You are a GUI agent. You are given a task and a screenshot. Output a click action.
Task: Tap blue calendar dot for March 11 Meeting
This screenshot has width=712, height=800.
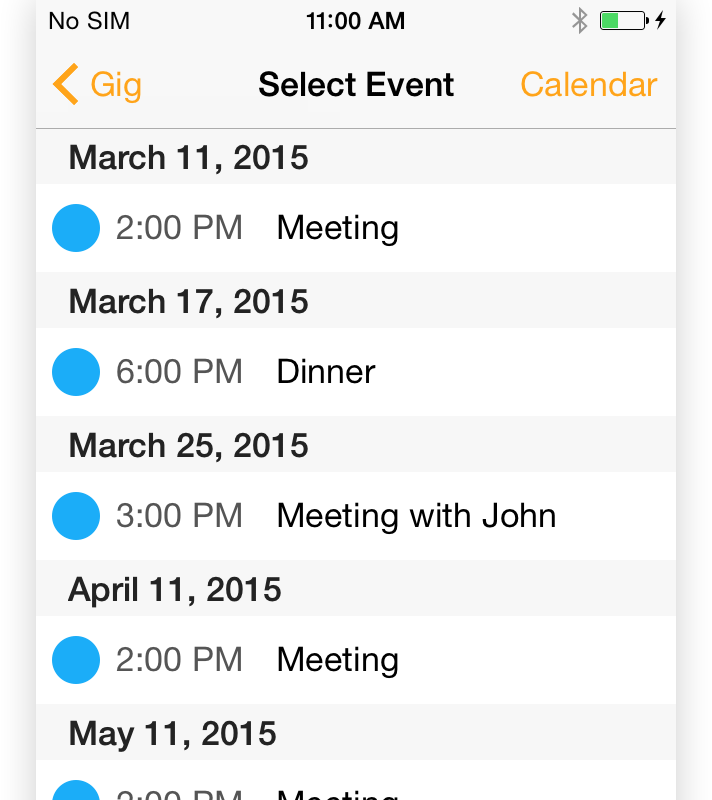[76, 228]
